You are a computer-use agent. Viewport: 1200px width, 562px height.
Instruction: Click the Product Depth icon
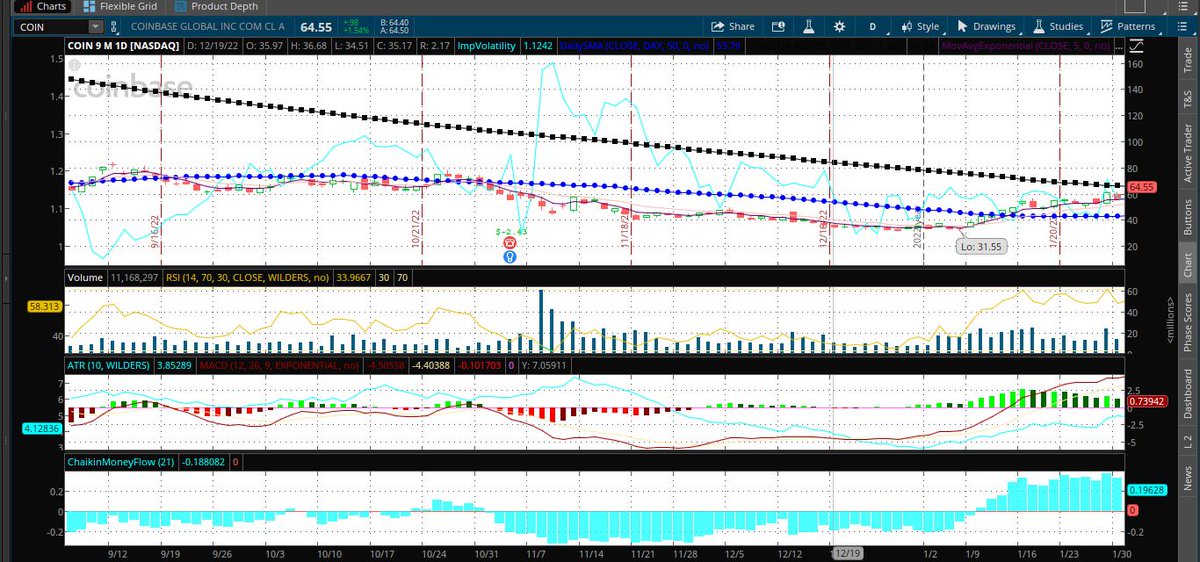178,6
